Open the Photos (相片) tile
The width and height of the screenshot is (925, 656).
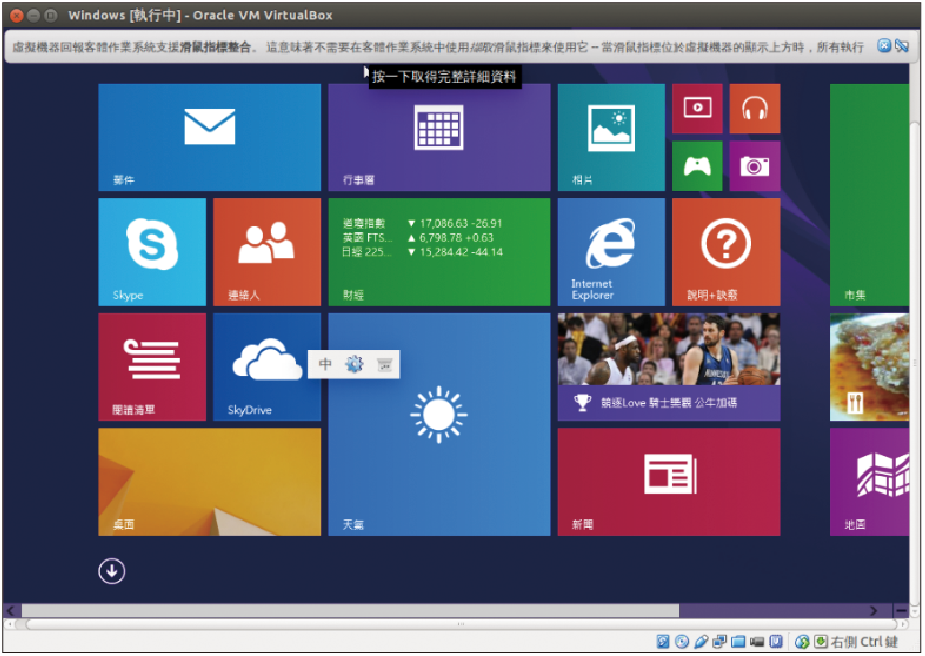(x=611, y=137)
